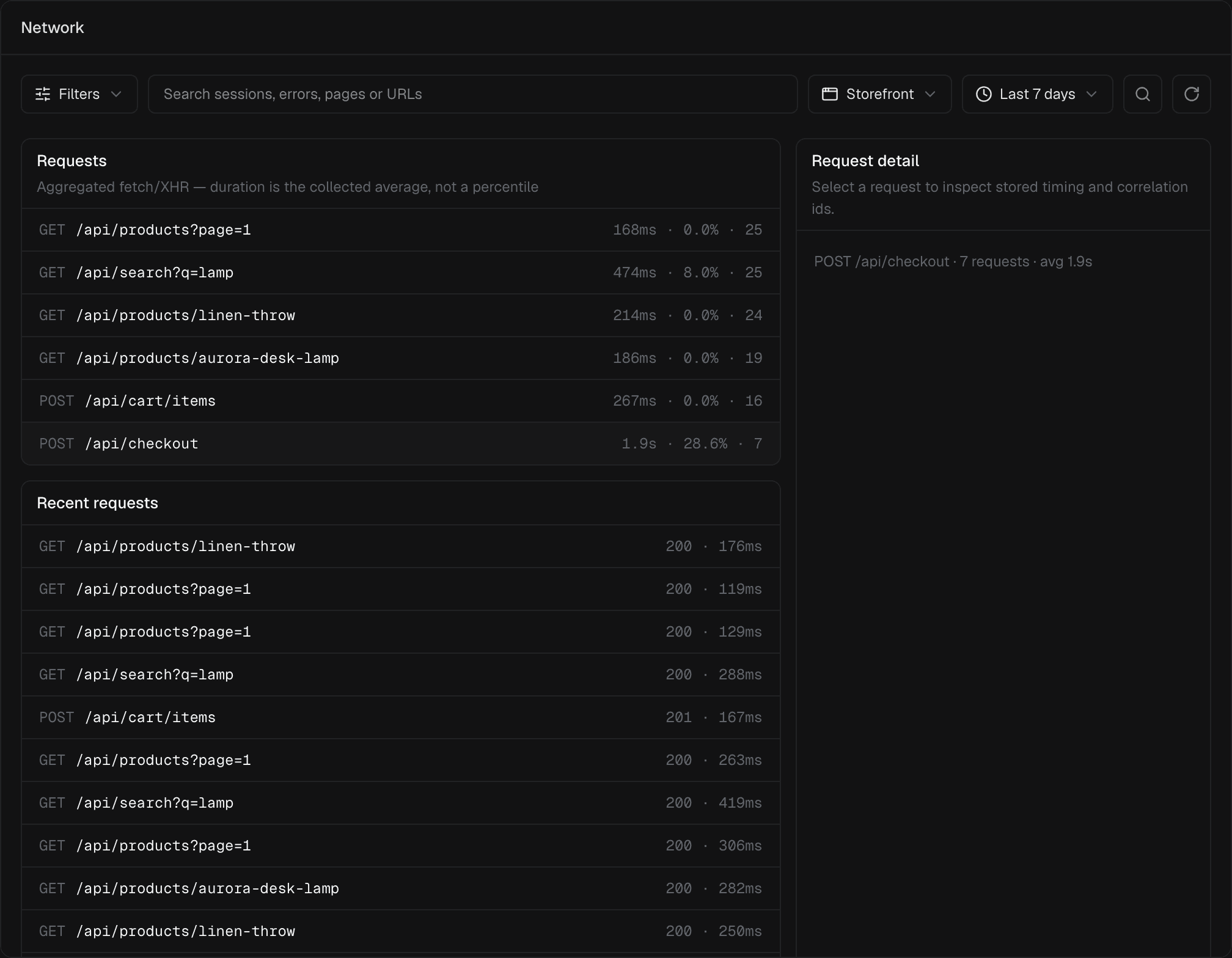This screenshot has width=1232, height=958.
Task: Click the Recent requests heading
Action: 97,503
